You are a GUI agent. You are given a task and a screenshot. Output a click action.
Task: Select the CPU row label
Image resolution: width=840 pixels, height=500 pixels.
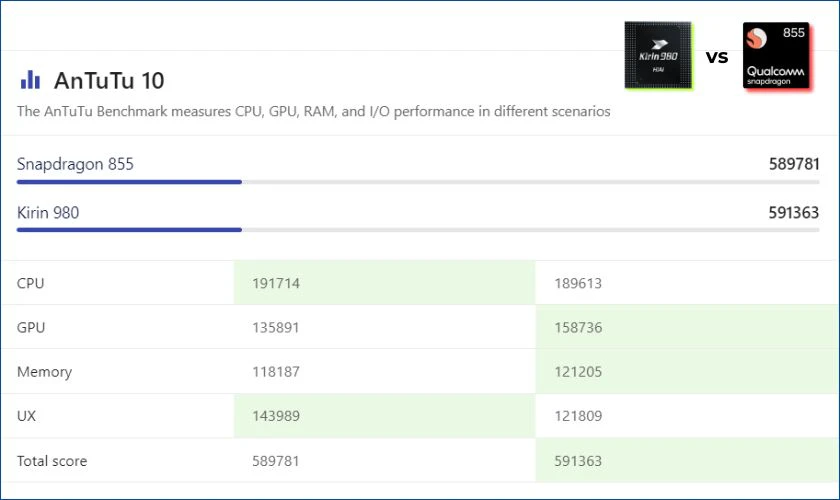click(x=31, y=283)
